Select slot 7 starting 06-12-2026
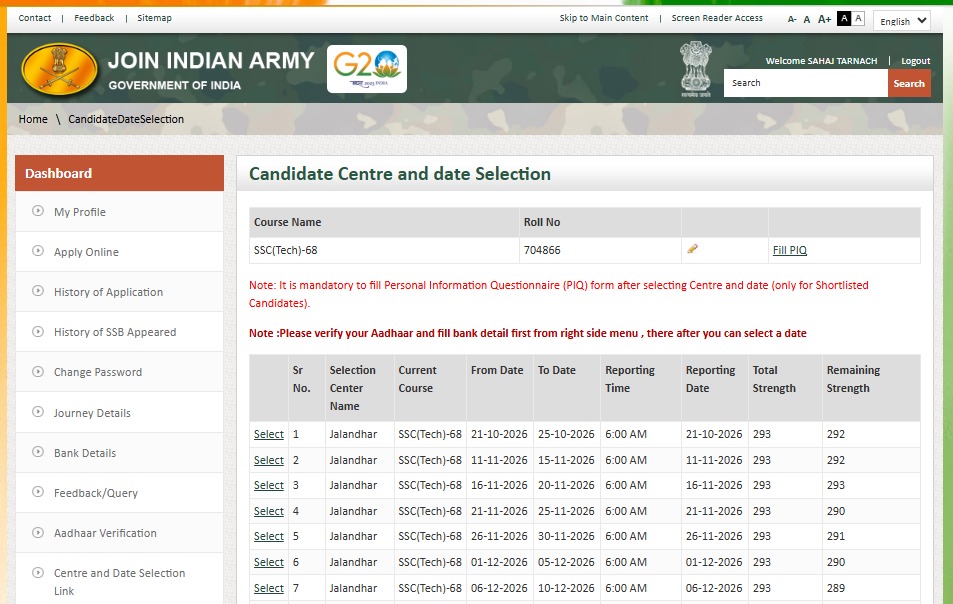The height and width of the screenshot is (604, 953). click(269, 589)
